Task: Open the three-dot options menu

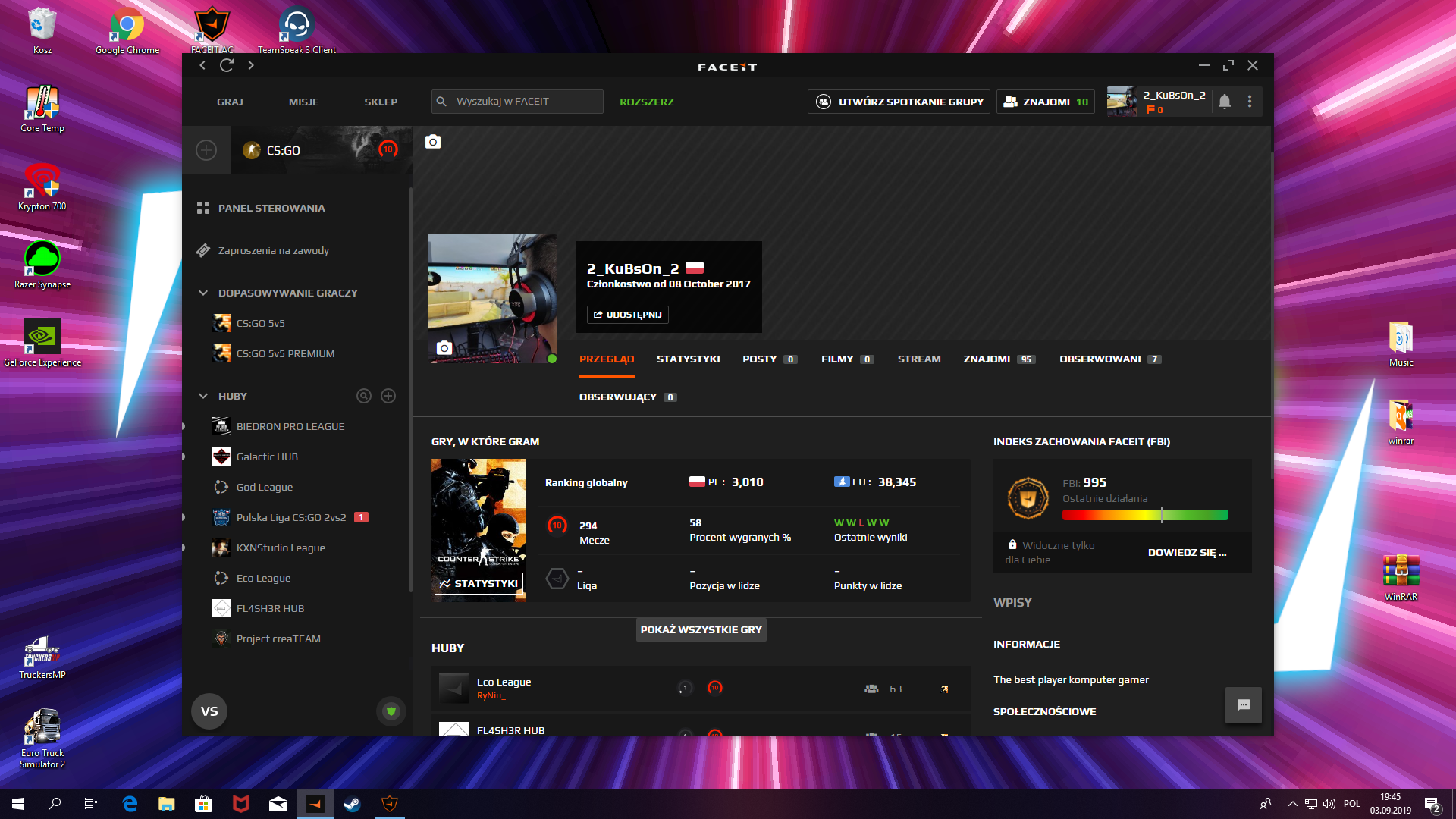Action: pyautogui.click(x=1250, y=102)
